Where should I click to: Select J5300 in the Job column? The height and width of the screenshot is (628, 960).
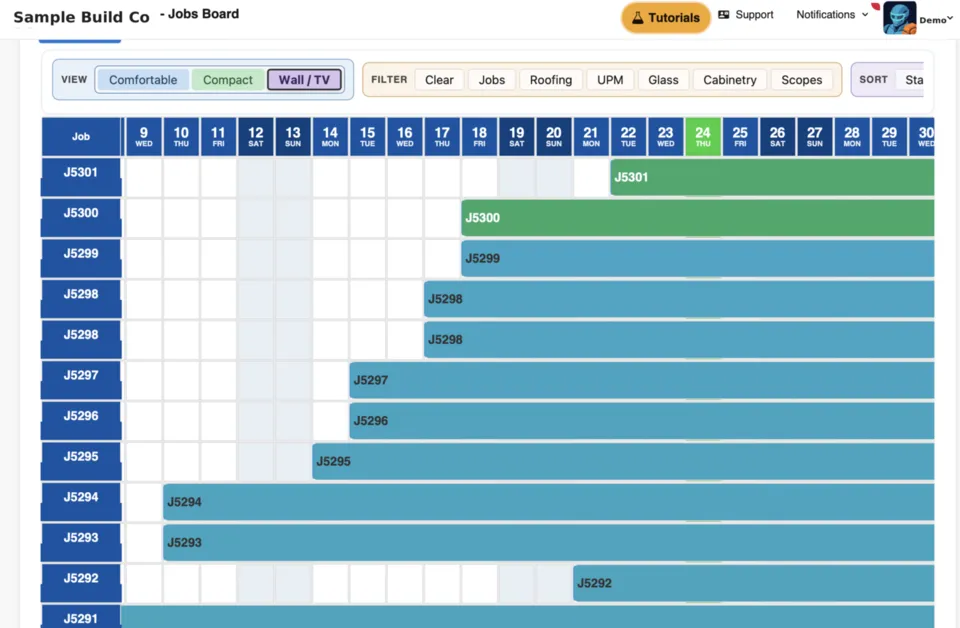[x=81, y=217]
